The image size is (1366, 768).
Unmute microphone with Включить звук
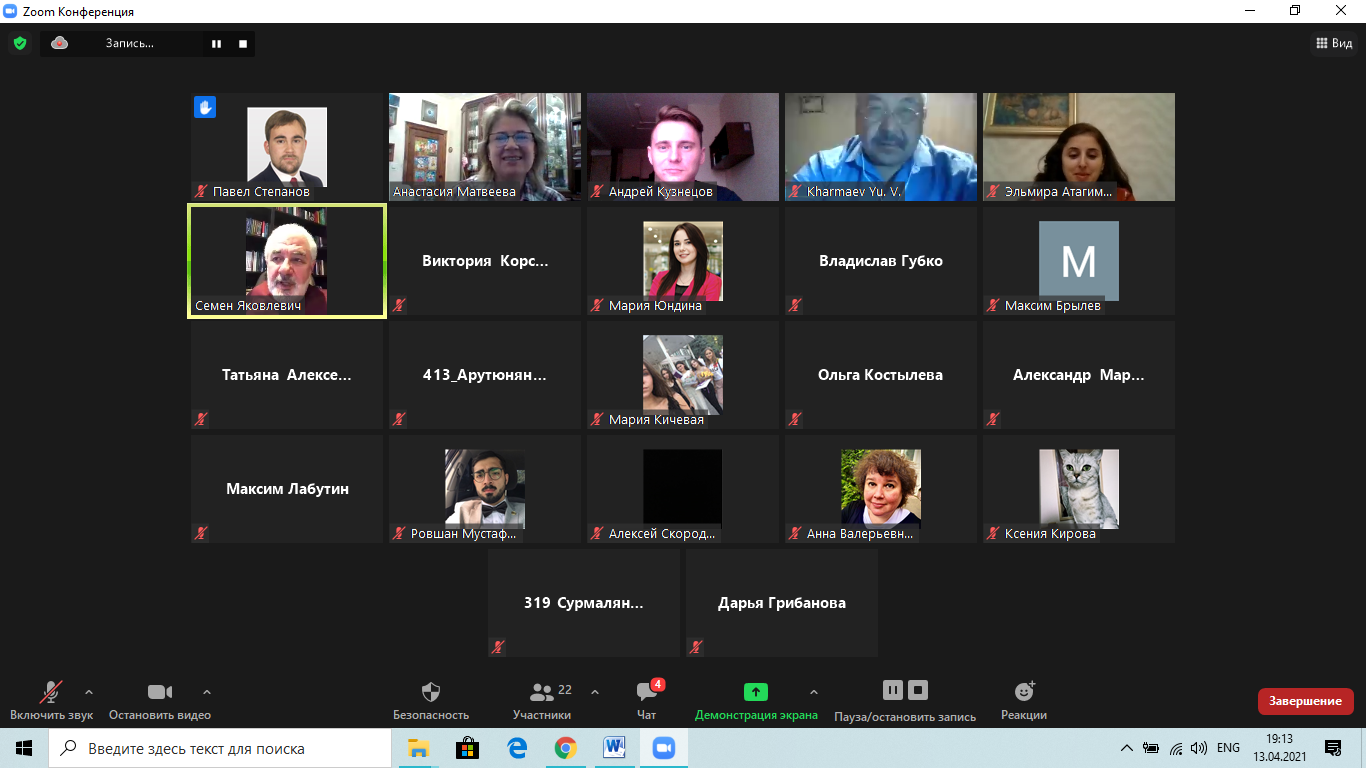[51, 701]
